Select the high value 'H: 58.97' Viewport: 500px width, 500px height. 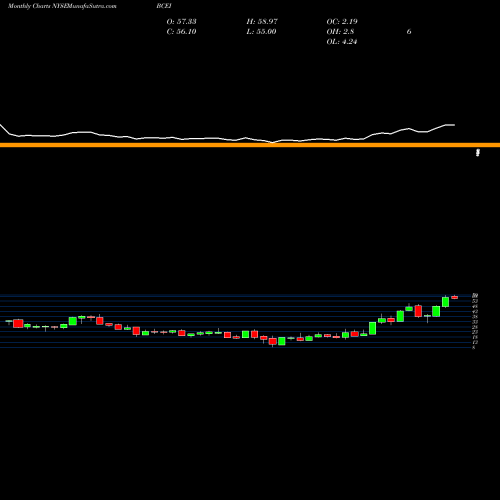pos(262,21)
